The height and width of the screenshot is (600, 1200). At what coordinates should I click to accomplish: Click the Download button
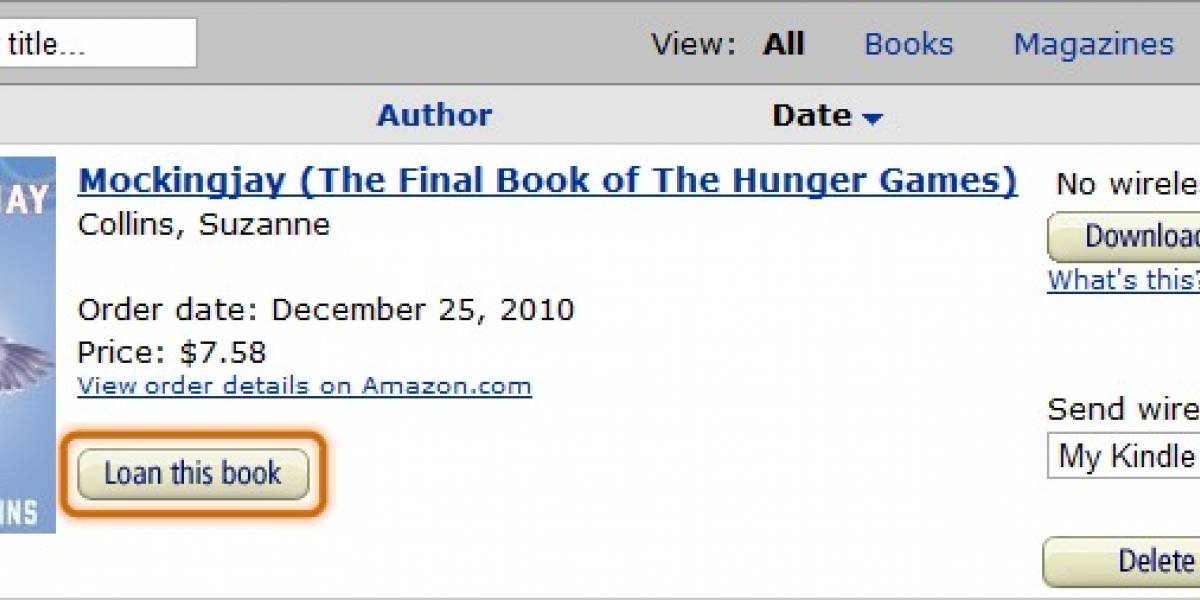pos(1124,237)
